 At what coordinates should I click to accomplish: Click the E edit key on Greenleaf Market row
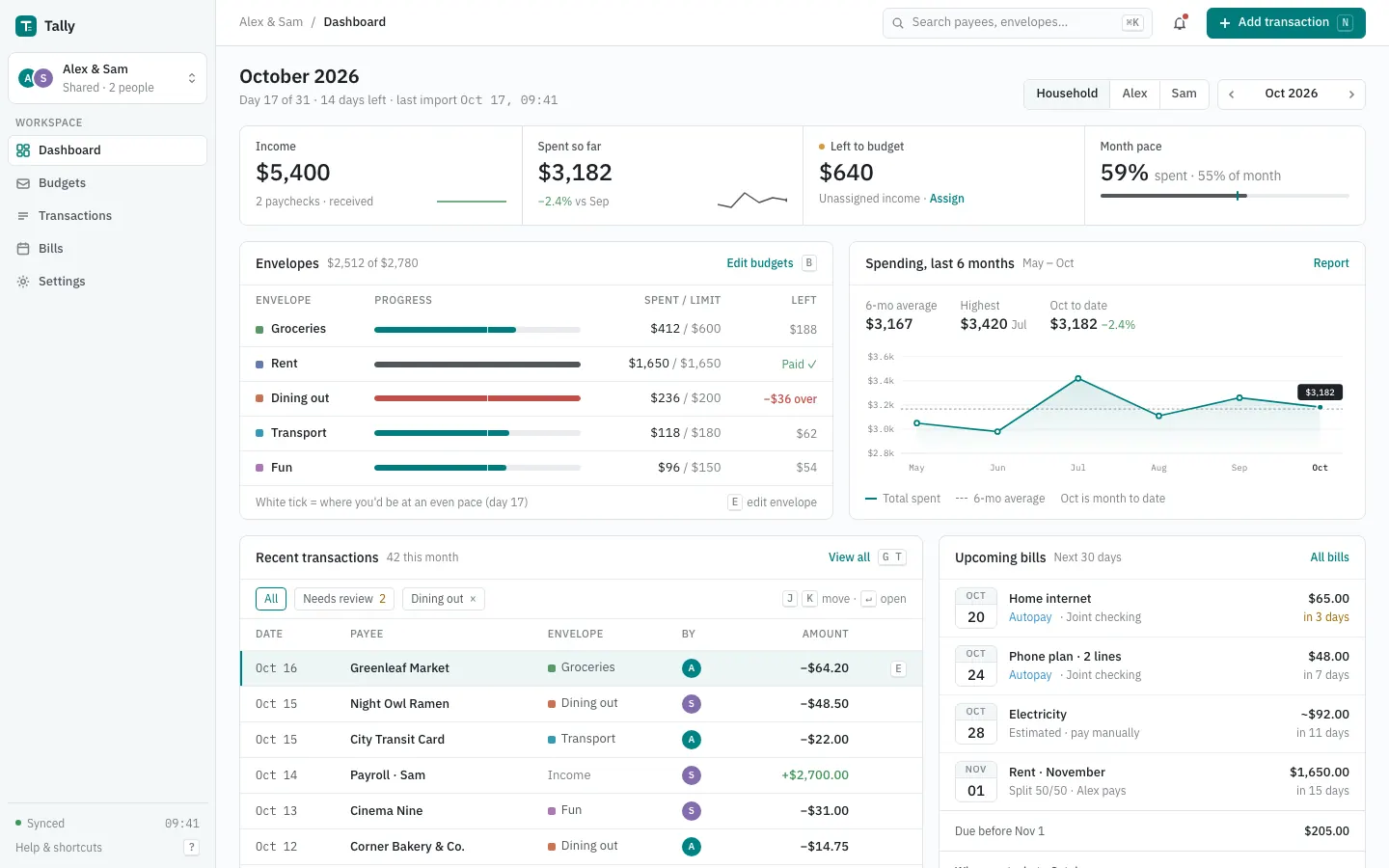898,668
